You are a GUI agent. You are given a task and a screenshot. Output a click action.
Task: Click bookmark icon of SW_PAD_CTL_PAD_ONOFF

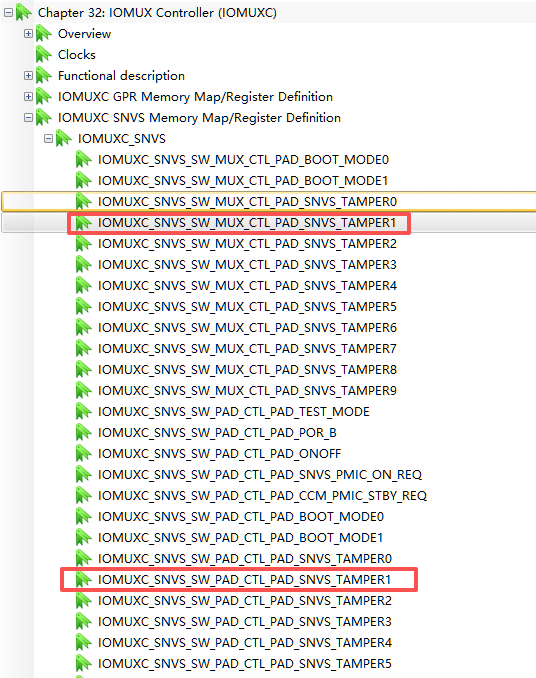pyautogui.click(x=83, y=454)
